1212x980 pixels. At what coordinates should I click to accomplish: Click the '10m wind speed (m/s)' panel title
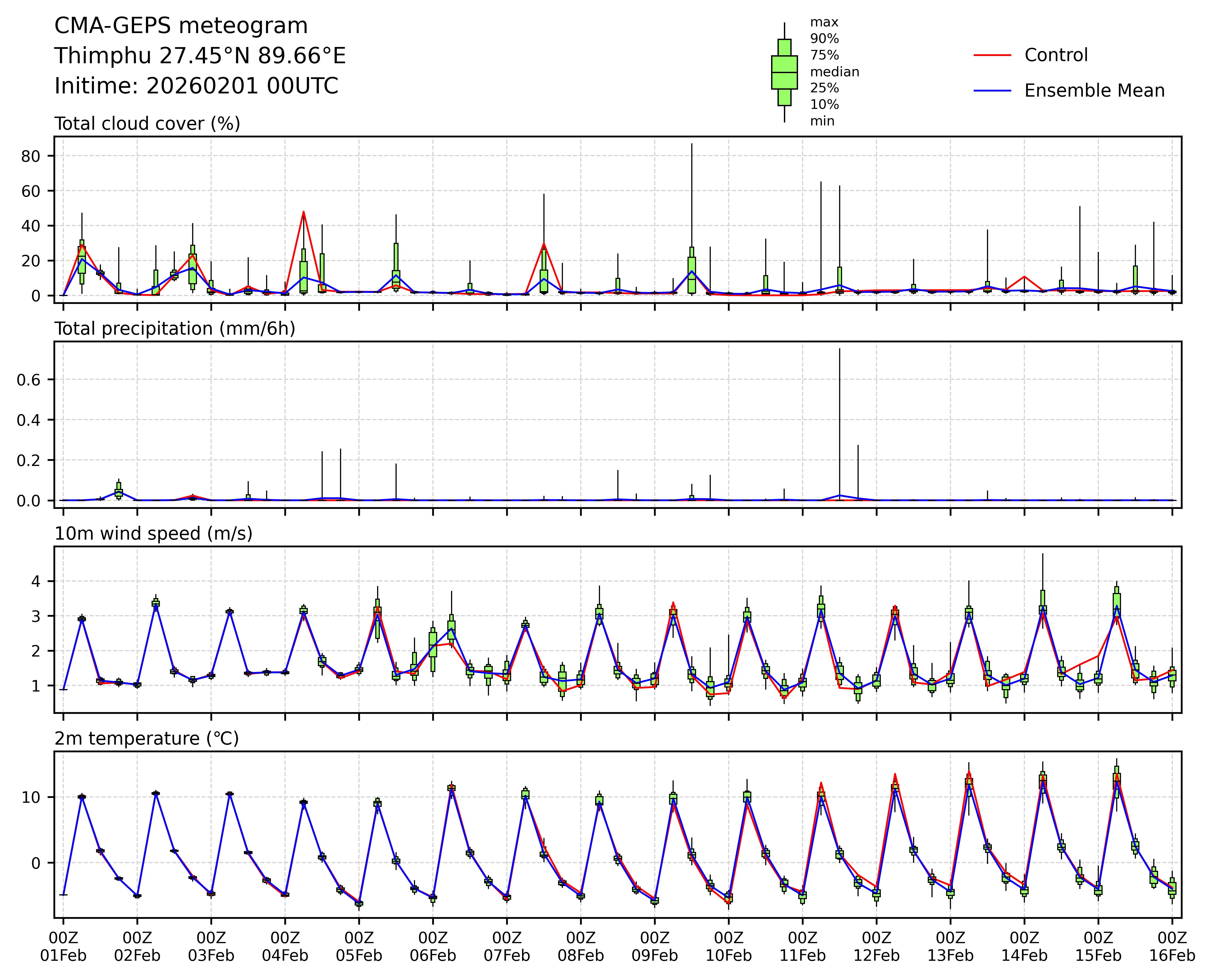(153, 534)
